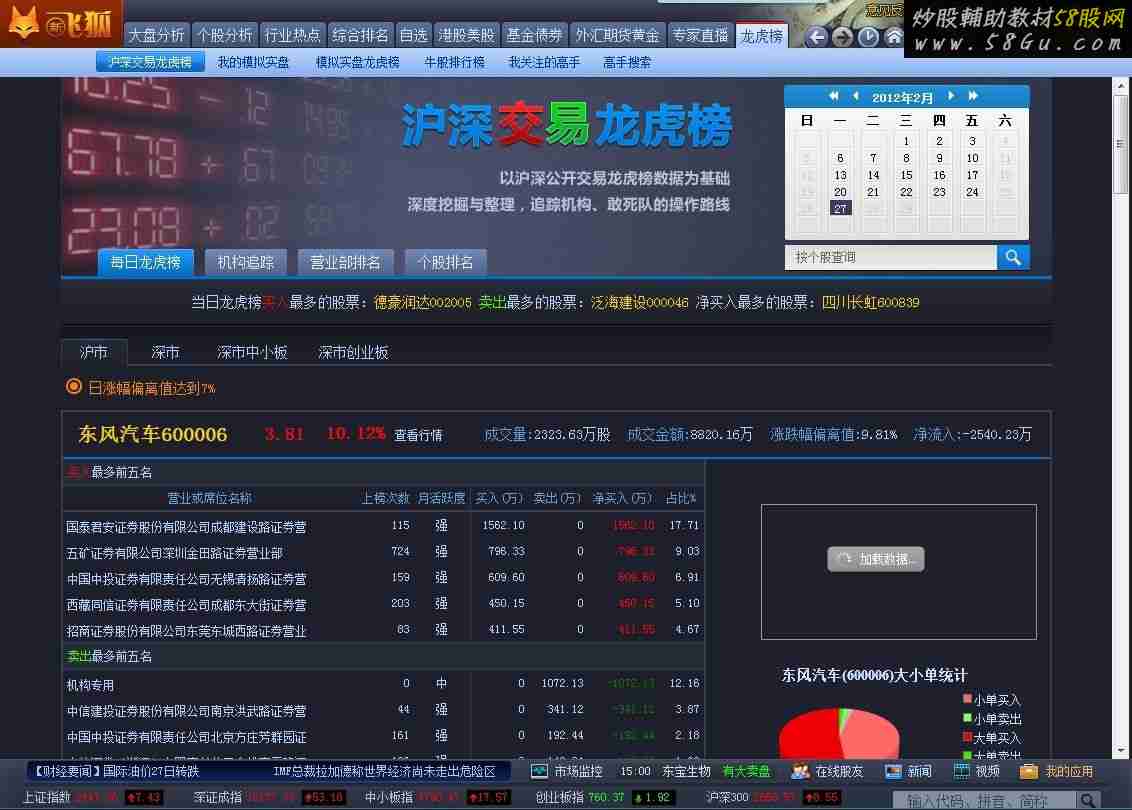
Task: Open 在线股友 icon in bottom bar
Action: (800, 771)
